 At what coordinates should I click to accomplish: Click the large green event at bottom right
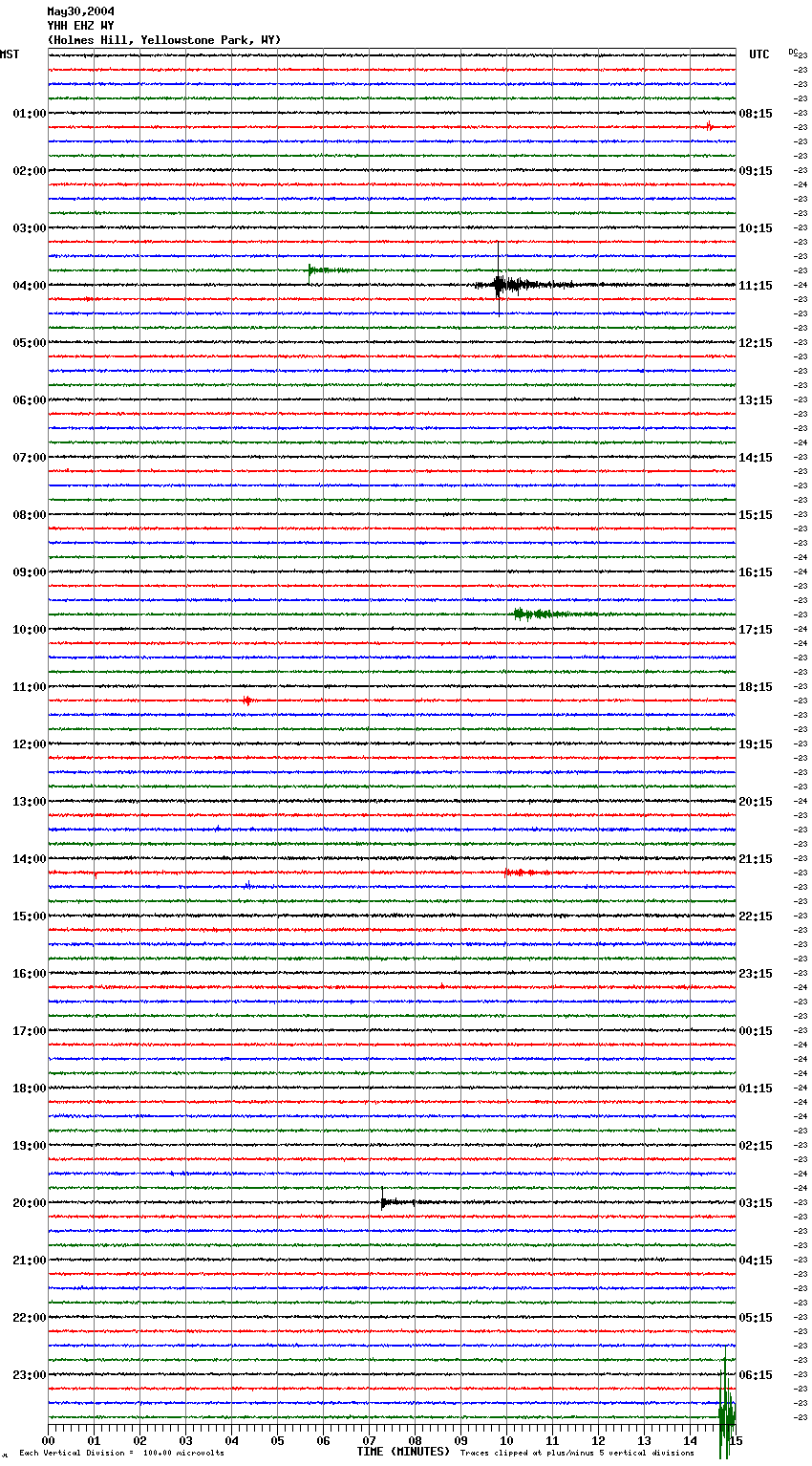coord(726,1405)
